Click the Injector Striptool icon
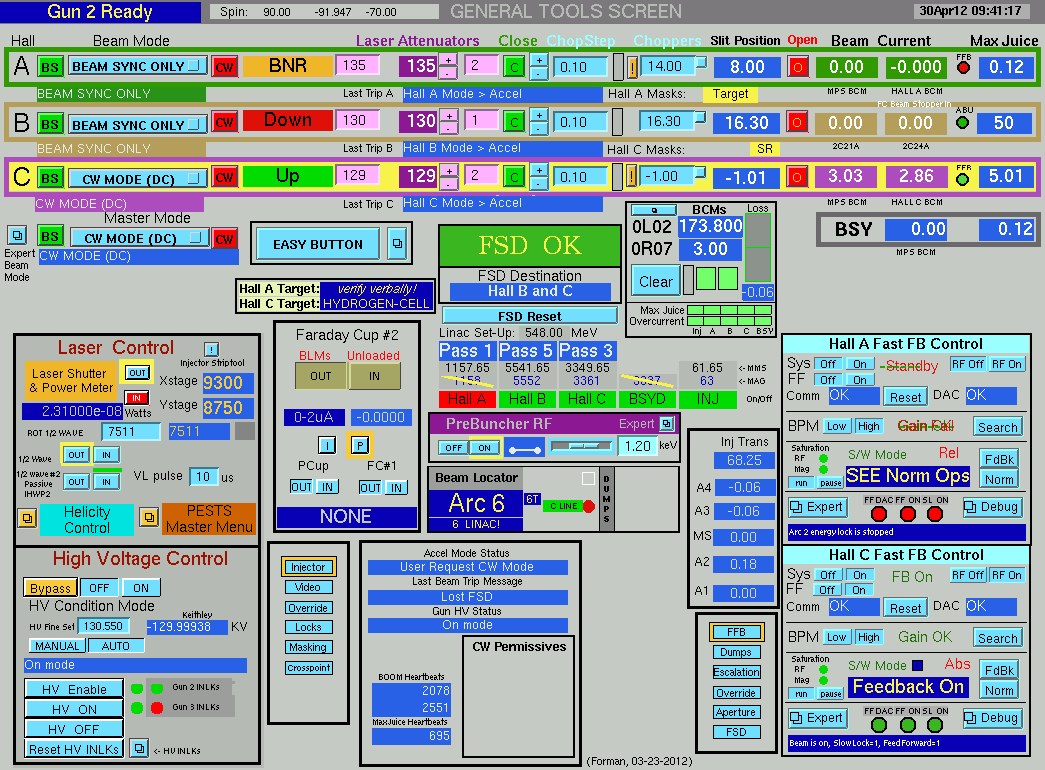Image resolution: width=1045 pixels, height=770 pixels. [211, 349]
